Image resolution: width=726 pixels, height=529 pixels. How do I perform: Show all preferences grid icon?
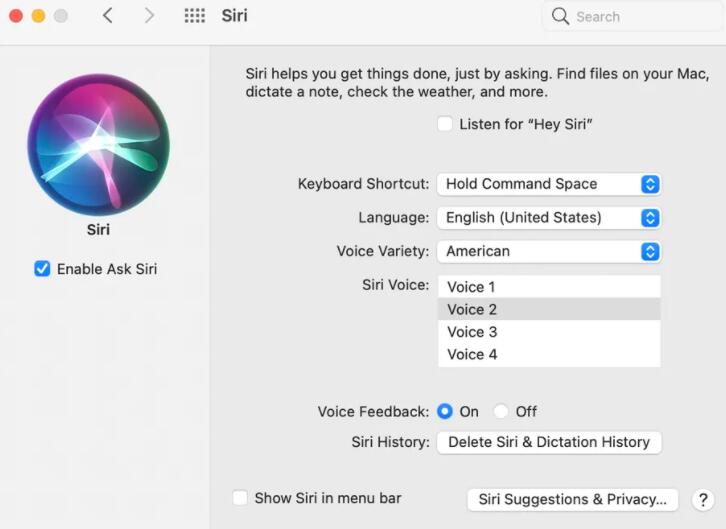point(194,16)
